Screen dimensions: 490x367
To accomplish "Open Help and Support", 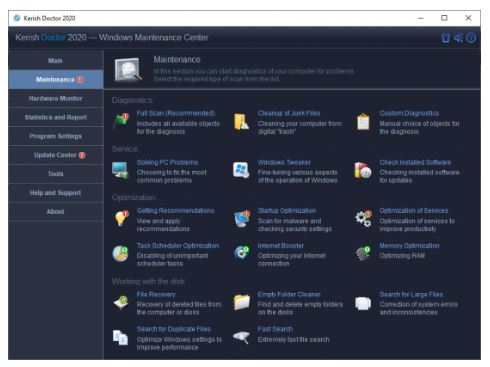I will click(56, 193).
